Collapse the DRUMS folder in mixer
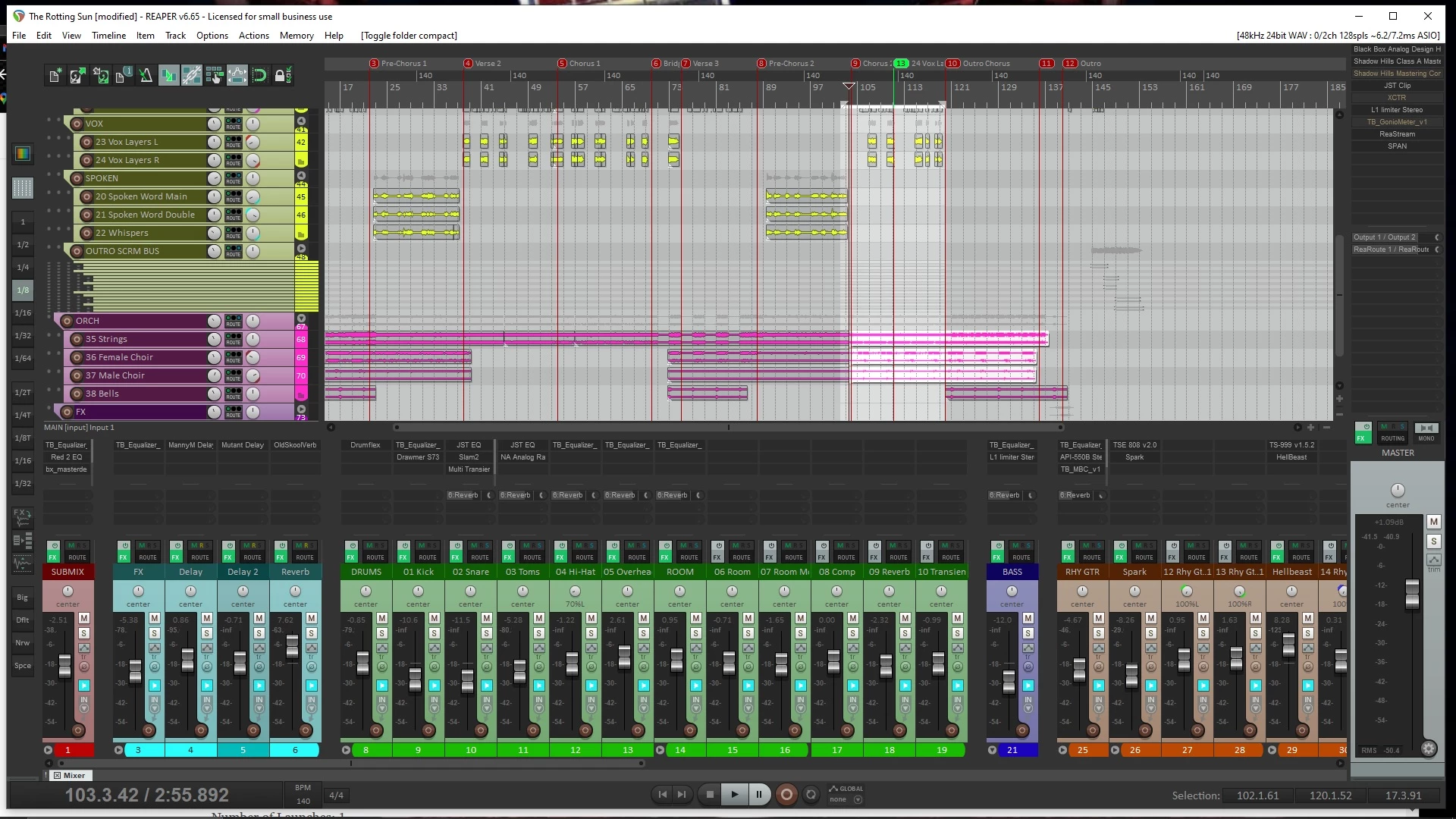The image size is (1456, 819). [x=347, y=750]
